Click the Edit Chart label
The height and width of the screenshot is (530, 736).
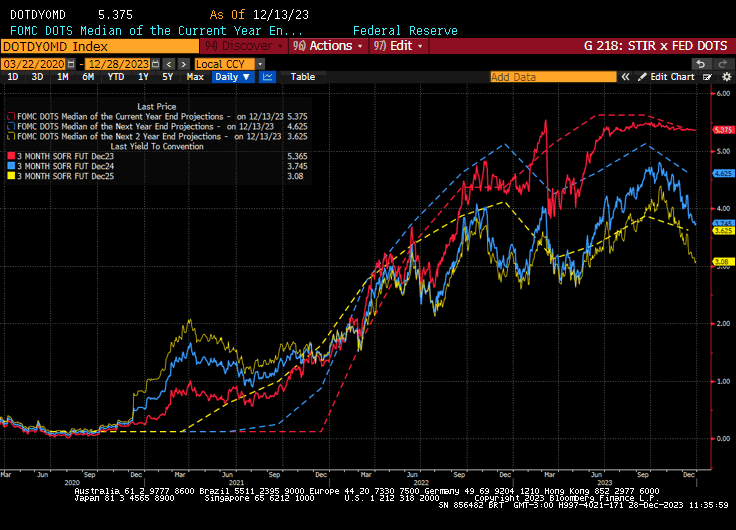672,77
